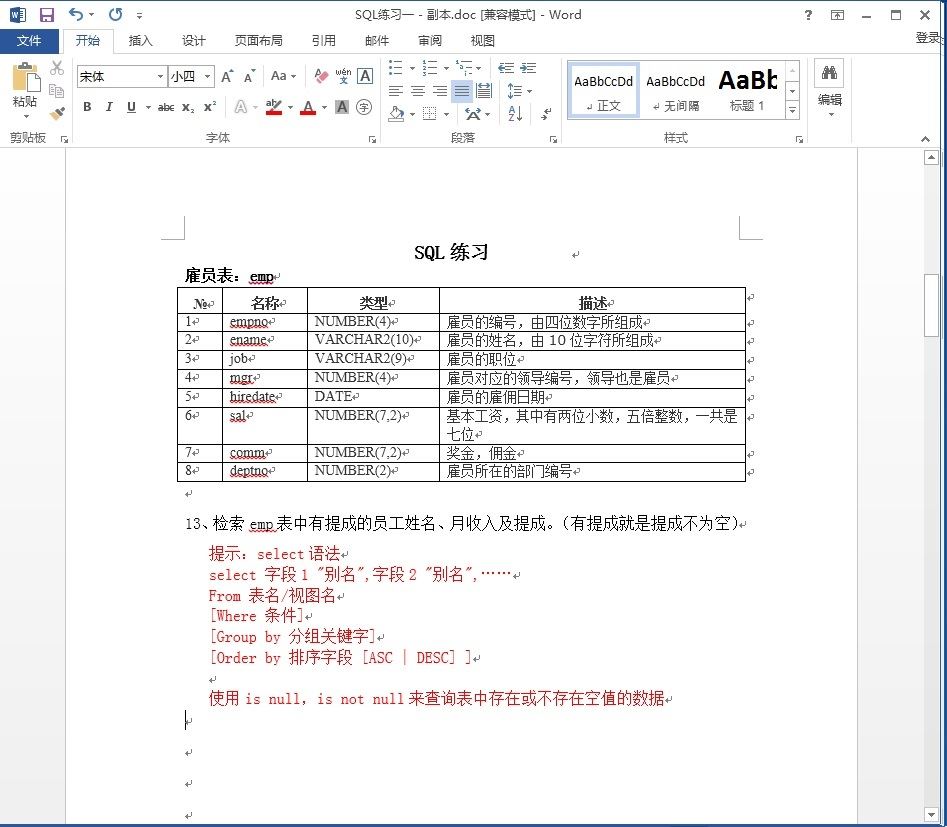Sort with the A-Z sort icon
The height and width of the screenshot is (827, 947).
[x=515, y=113]
